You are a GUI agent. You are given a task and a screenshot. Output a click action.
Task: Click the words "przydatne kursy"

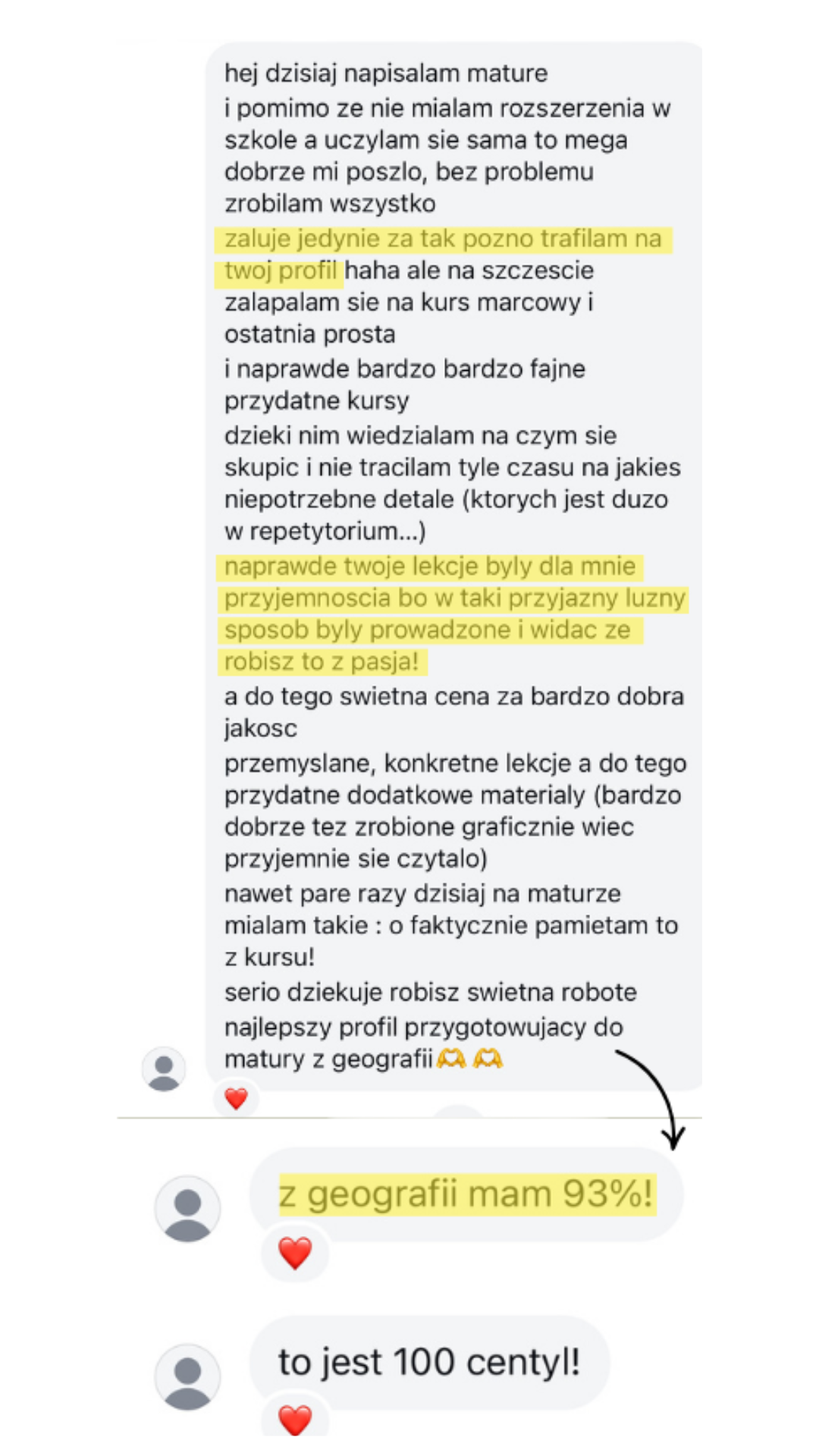pos(317,400)
